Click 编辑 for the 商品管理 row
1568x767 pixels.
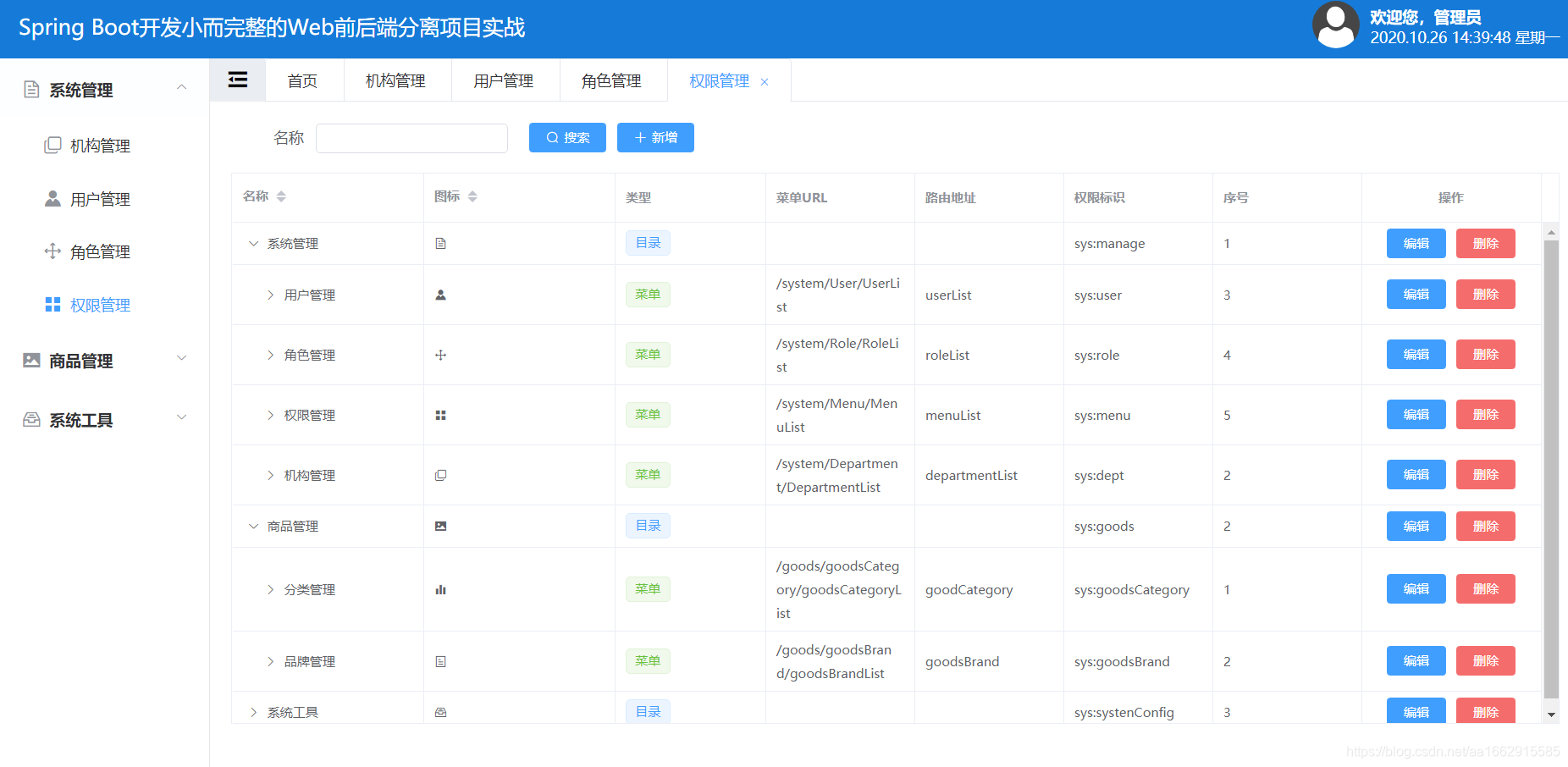coord(1416,526)
